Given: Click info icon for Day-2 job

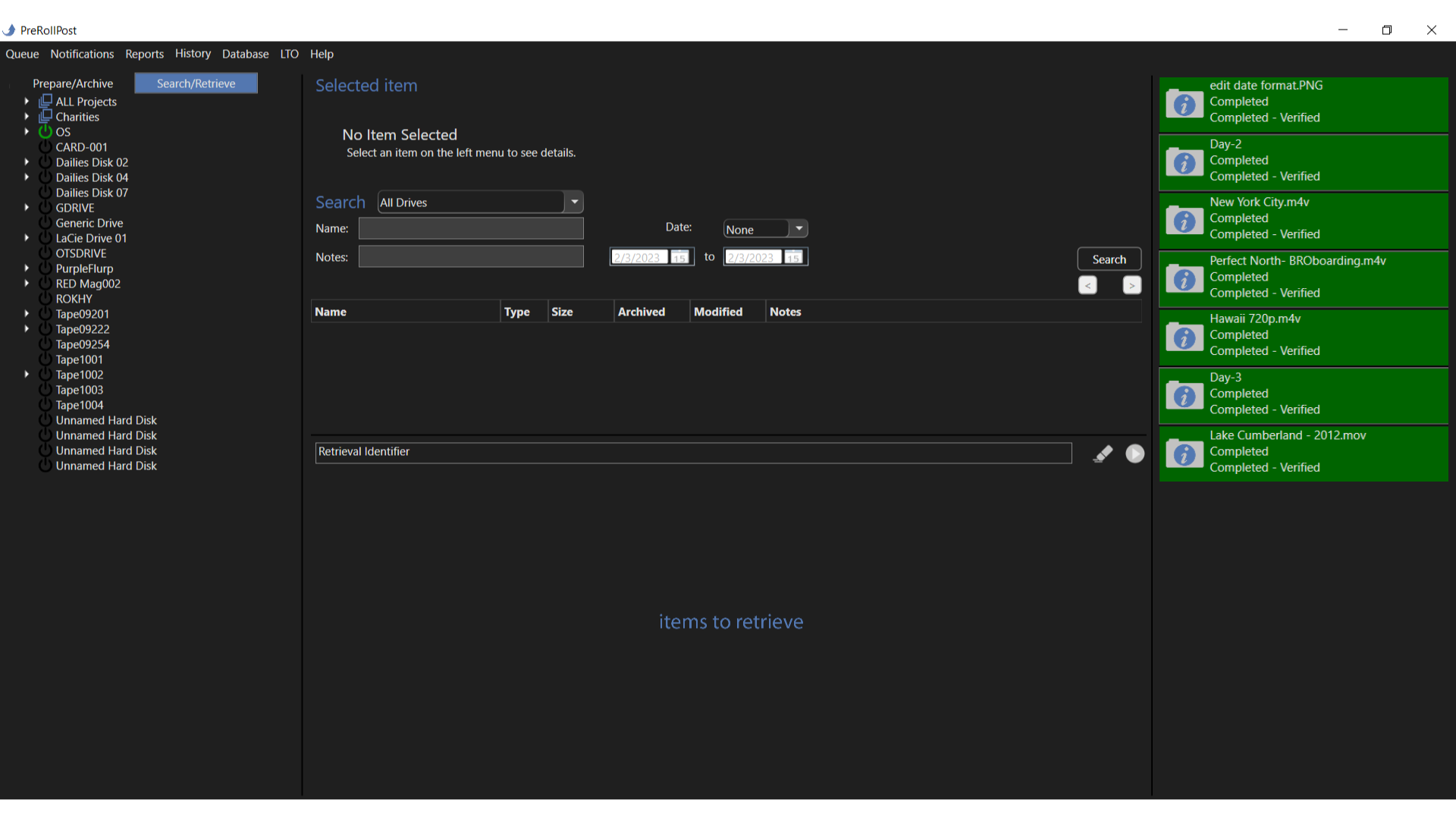Looking at the screenshot, I should 1184,162.
